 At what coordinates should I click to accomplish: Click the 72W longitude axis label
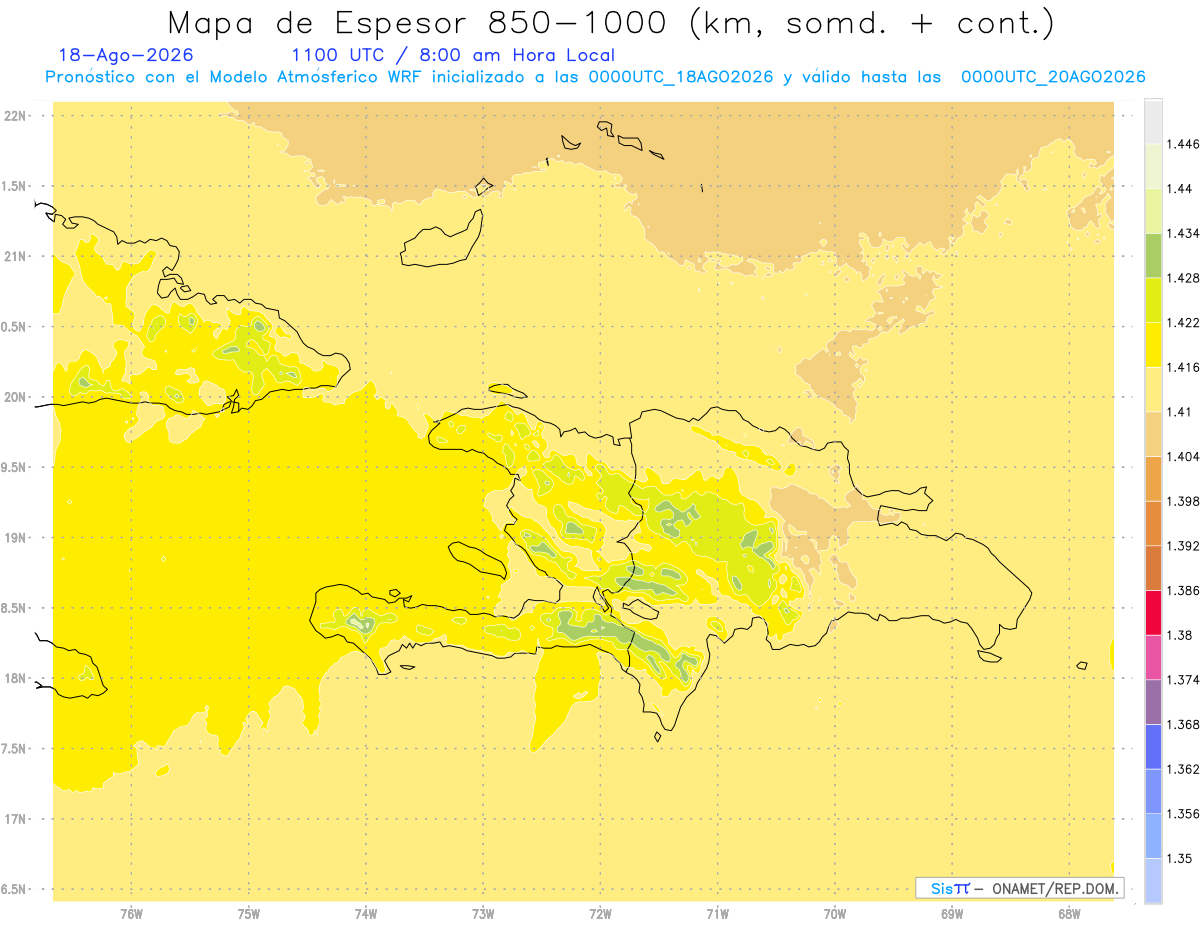[x=600, y=914]
